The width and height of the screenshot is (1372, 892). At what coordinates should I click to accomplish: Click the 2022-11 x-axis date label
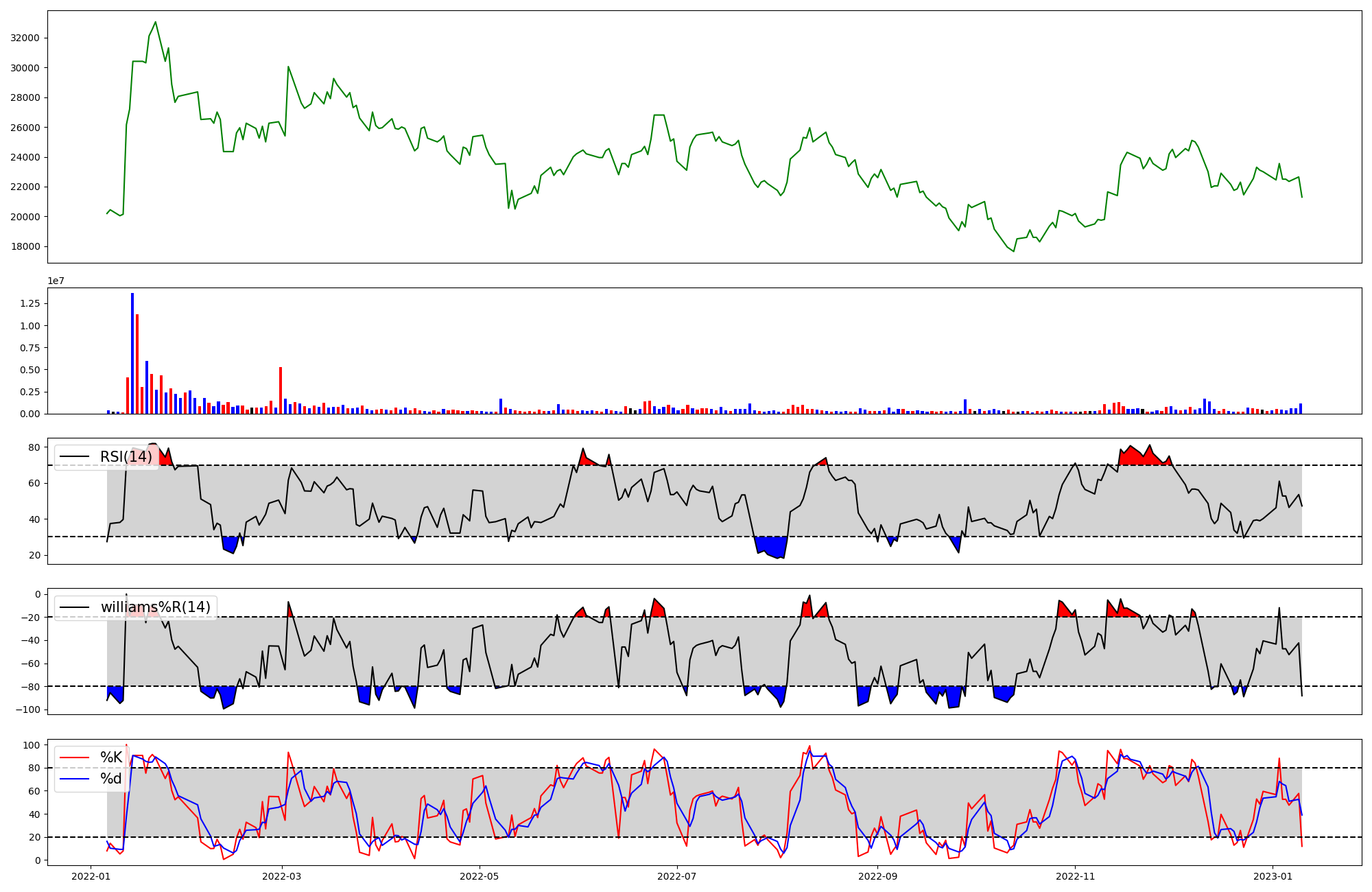click(x=1075, y=876)
